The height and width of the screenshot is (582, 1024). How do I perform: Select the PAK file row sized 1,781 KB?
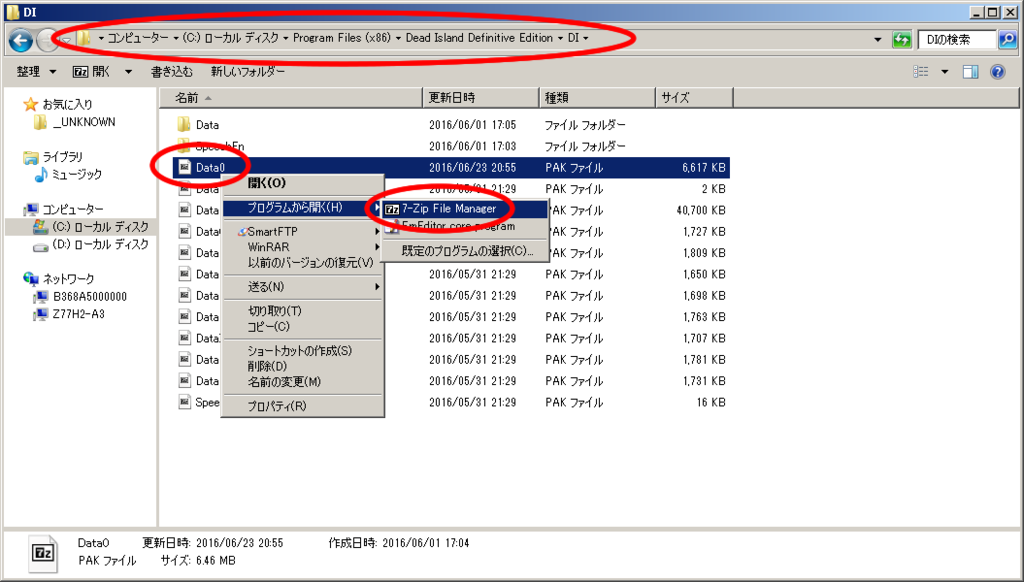click(x=451, y=360)
